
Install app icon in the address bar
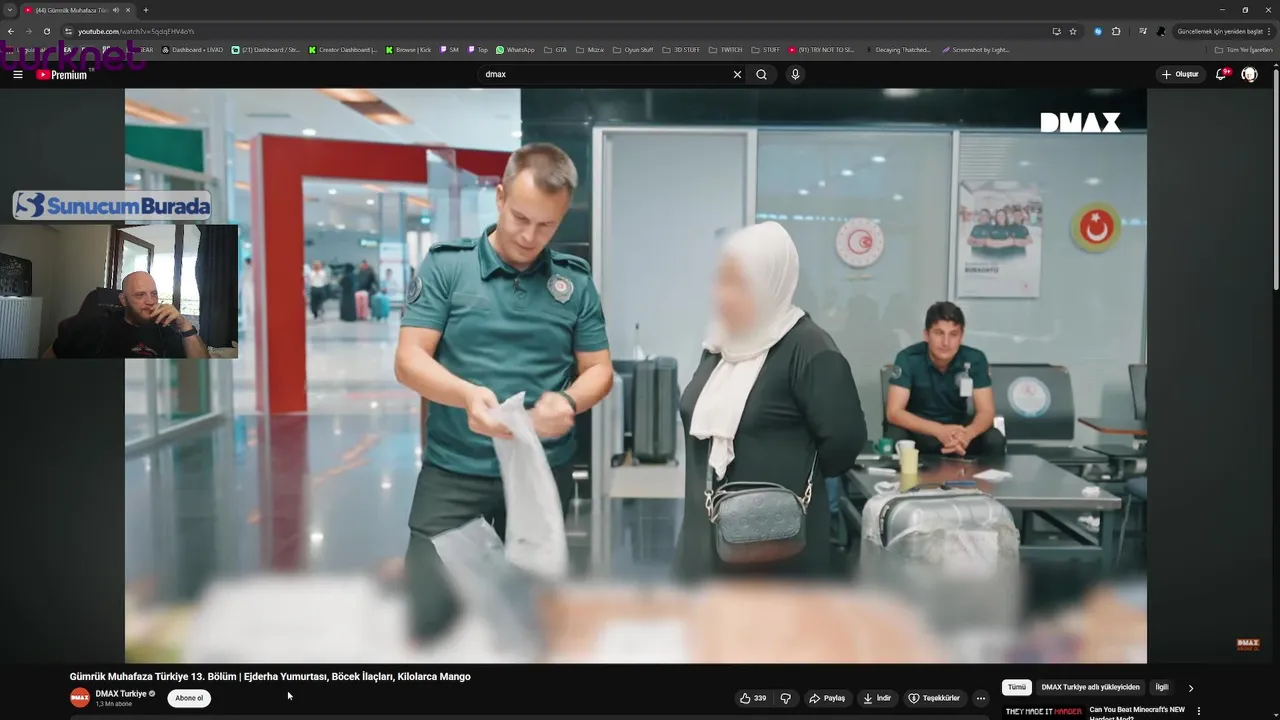coord(1056,31)
